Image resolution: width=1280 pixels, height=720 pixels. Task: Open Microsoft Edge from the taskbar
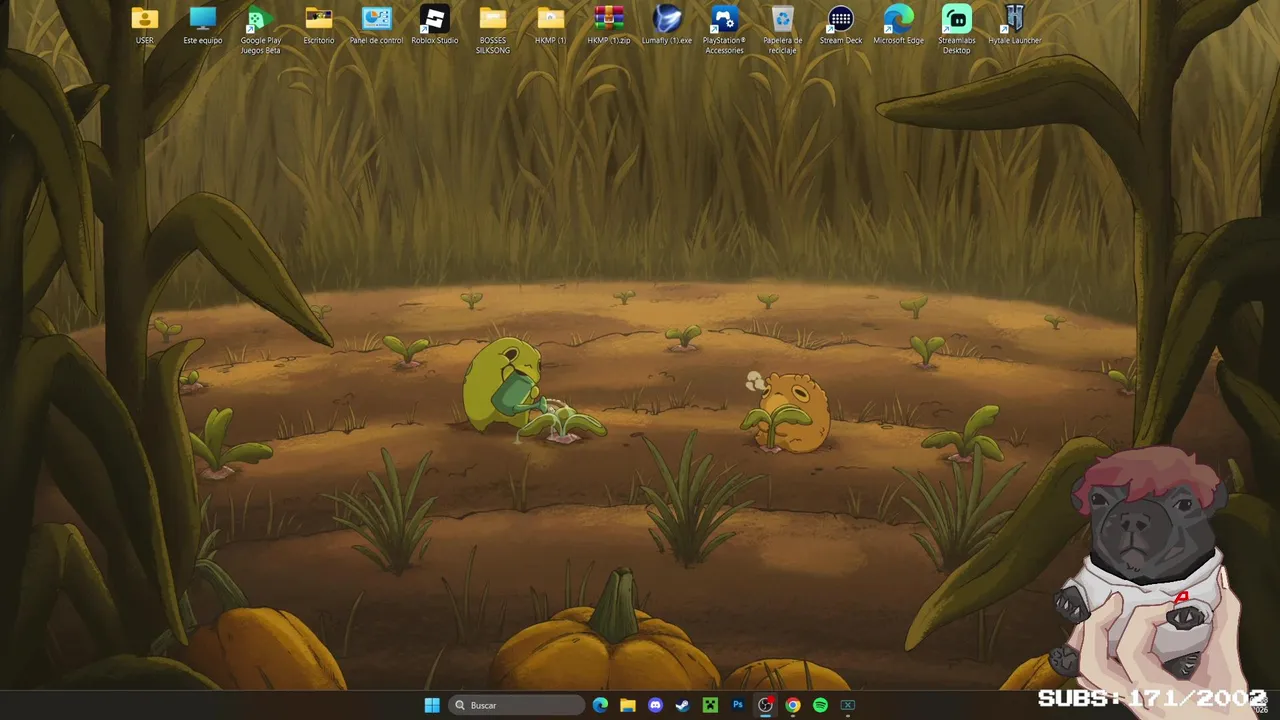[600, 705]
